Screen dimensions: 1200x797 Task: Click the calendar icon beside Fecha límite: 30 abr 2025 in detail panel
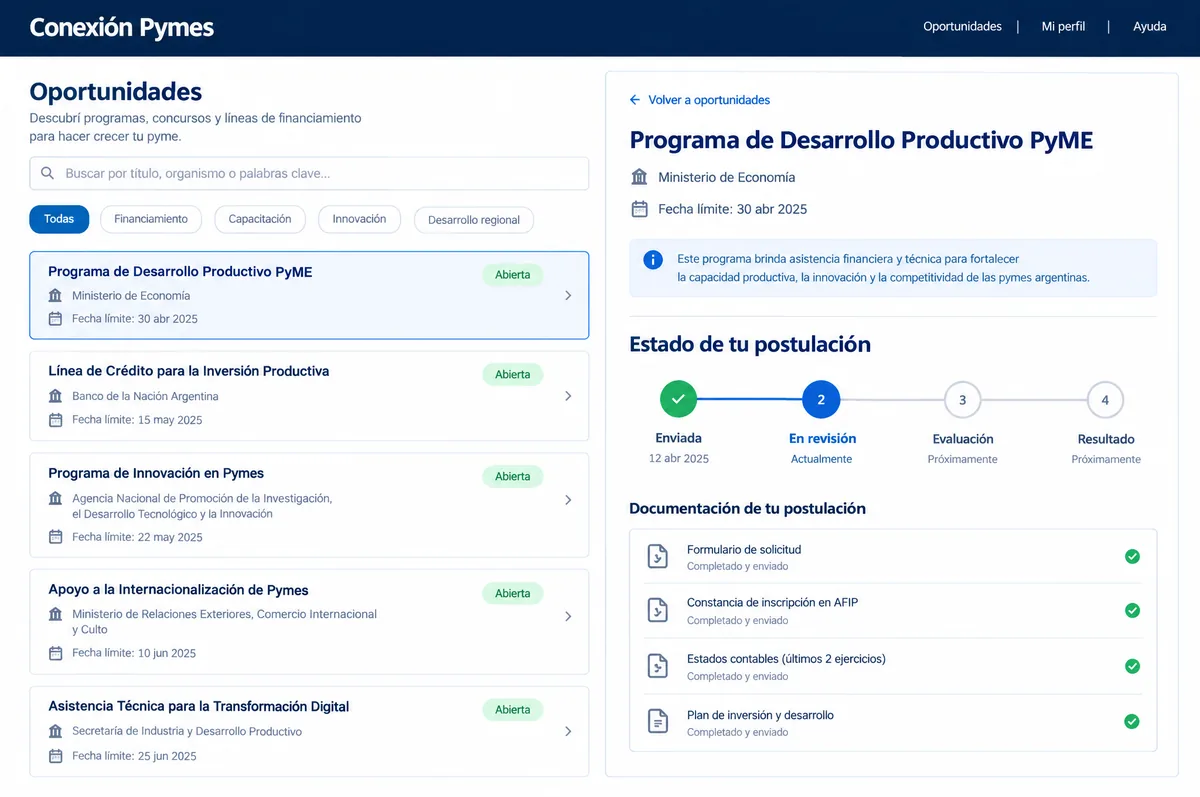639,209
